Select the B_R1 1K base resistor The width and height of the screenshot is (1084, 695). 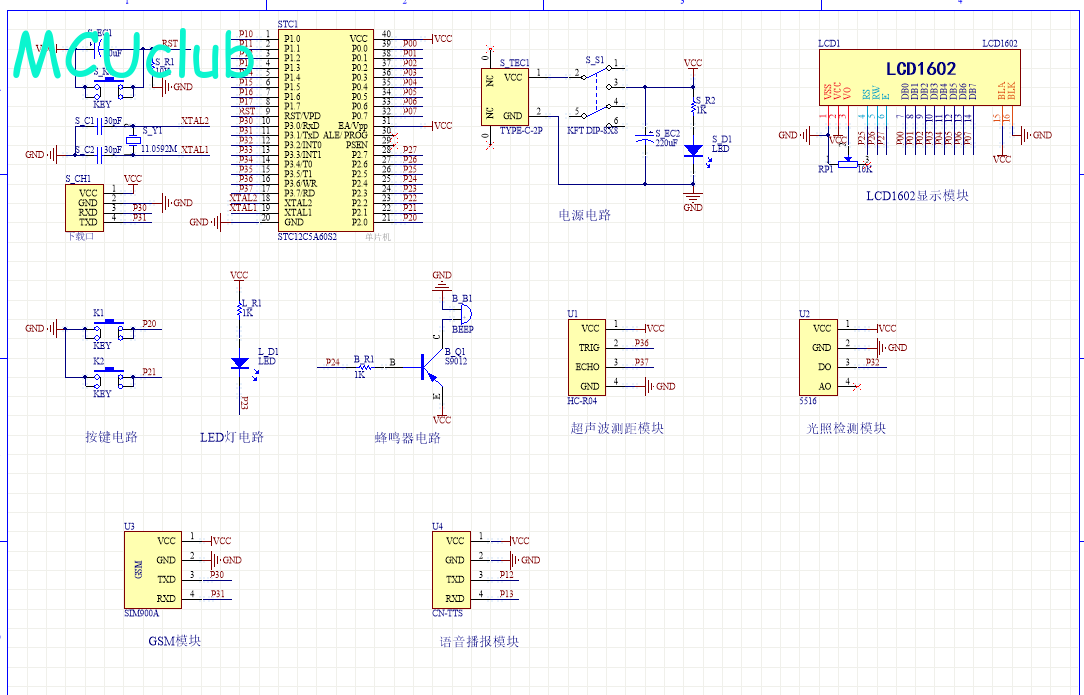tap(362, 368)
